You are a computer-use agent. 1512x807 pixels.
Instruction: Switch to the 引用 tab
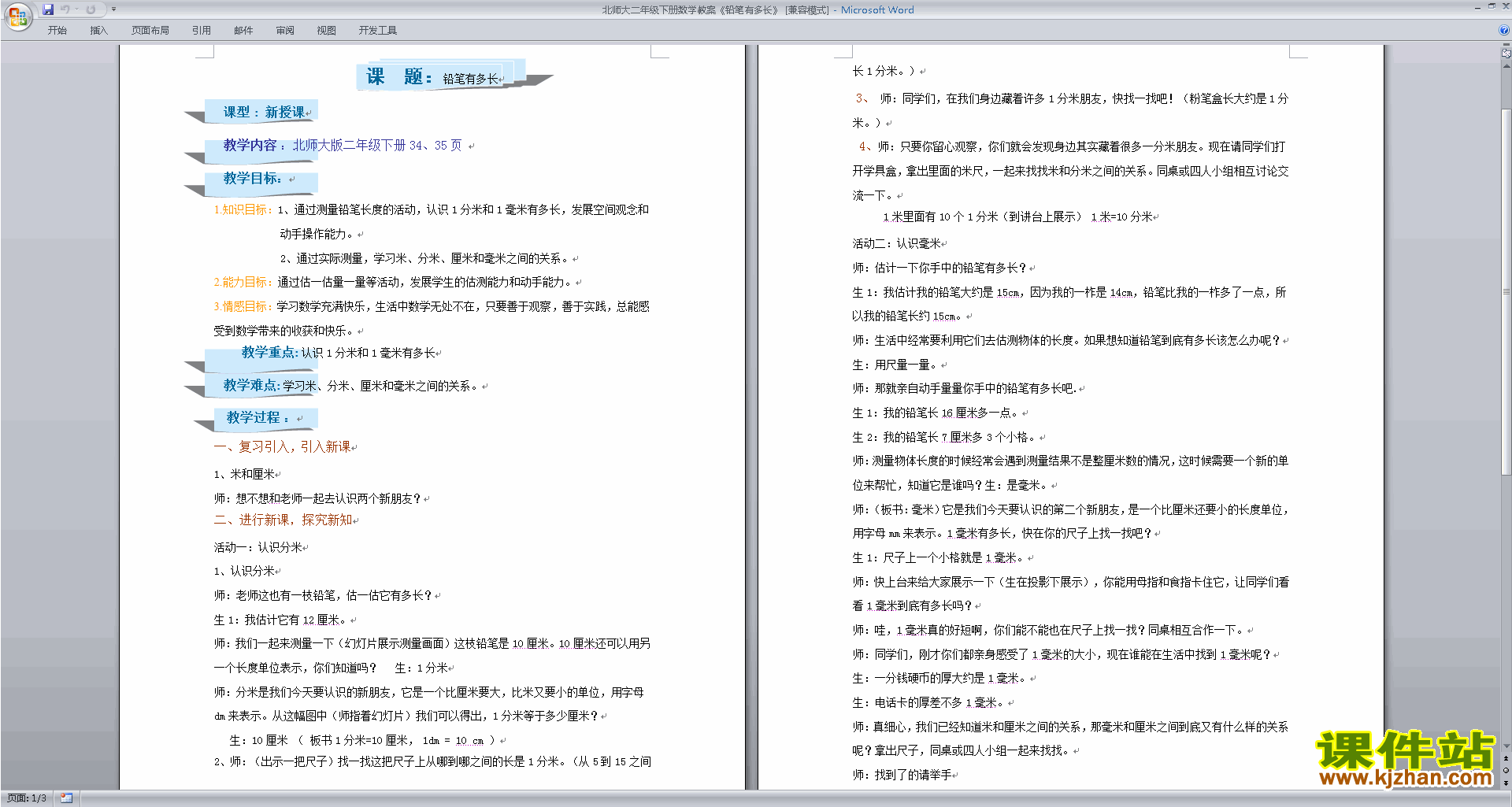pyautogui.click(x=202, y=31)
